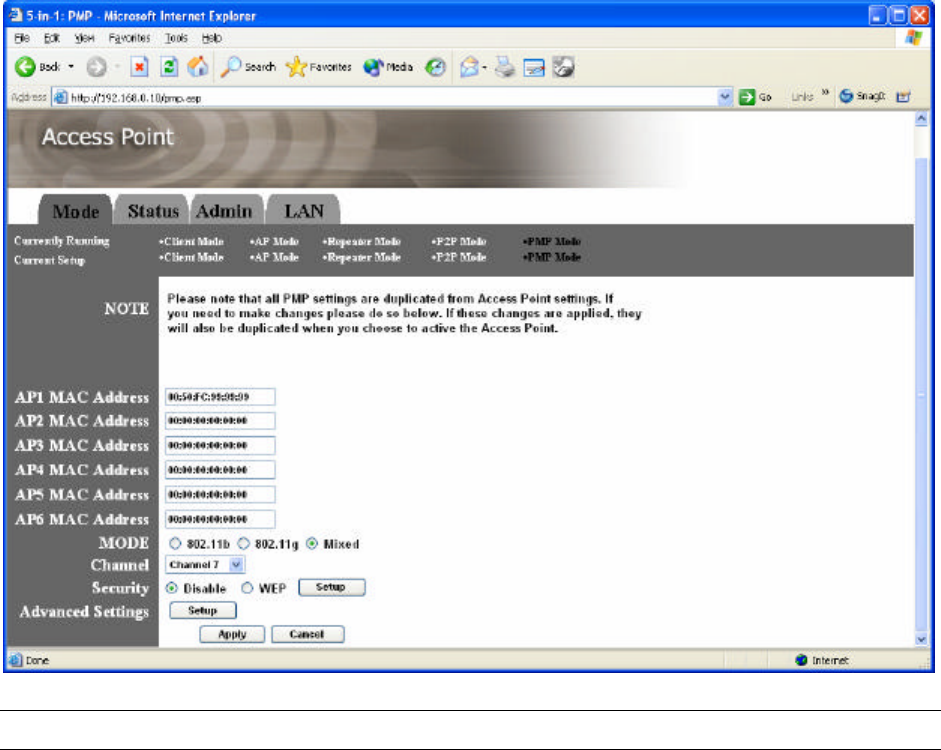Click Current Setup PMP Mode link

pyautogui.click(x=552, y=257)
